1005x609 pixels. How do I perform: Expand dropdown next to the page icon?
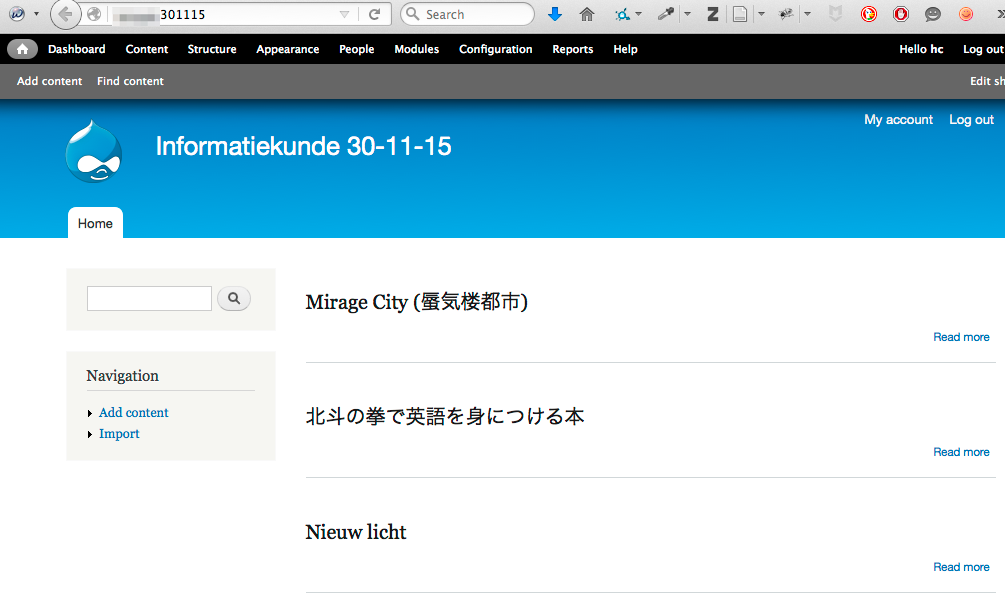pos(761,14)
